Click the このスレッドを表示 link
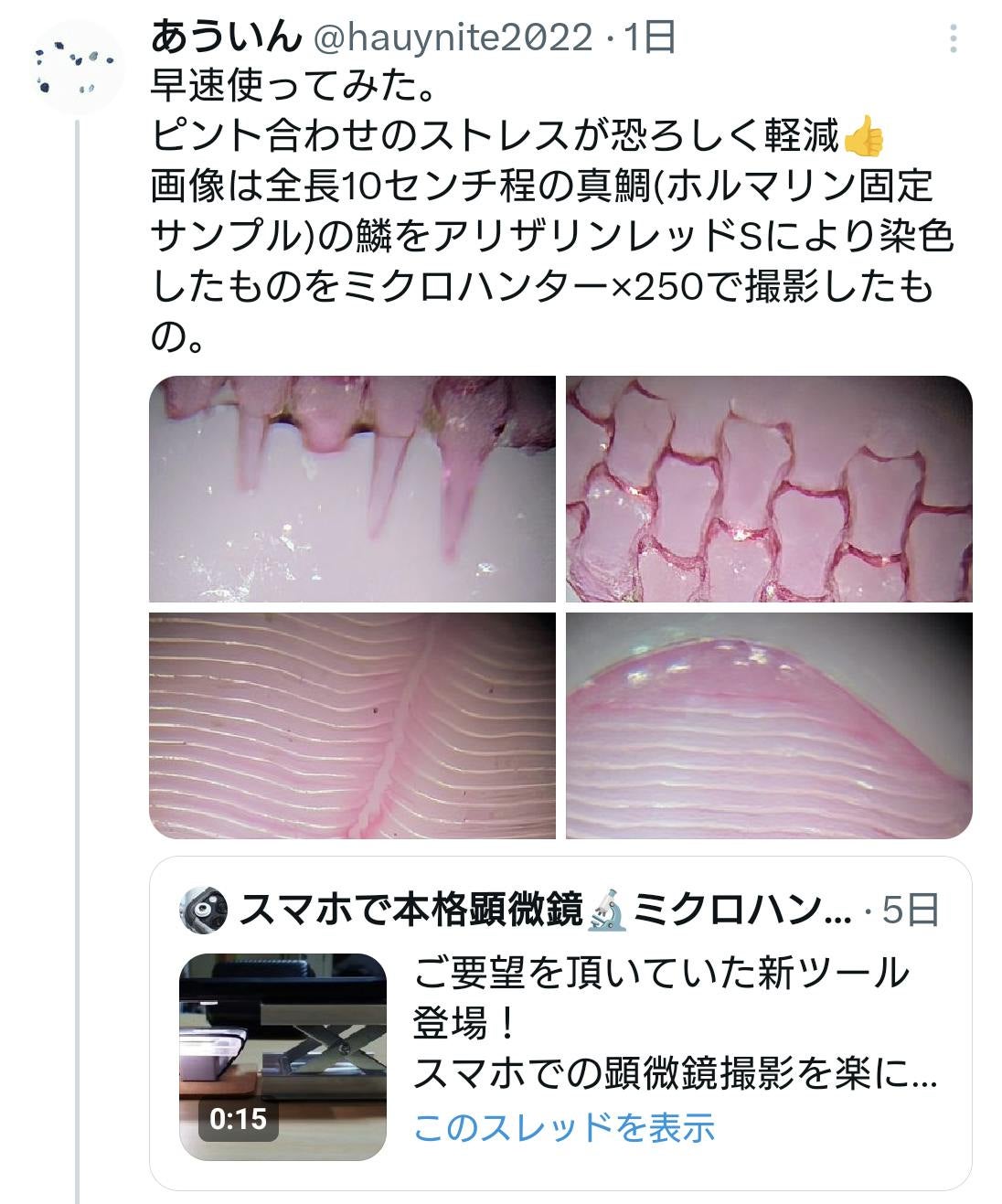Viewport: 1002px width, 1204px height. coord(563,1126)
